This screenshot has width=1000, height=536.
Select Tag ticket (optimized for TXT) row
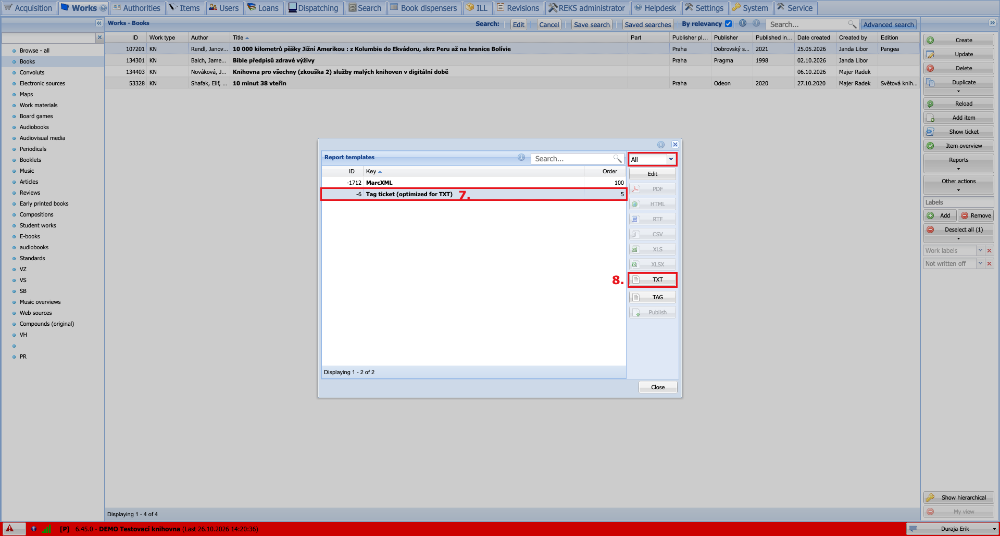point(473,194)
